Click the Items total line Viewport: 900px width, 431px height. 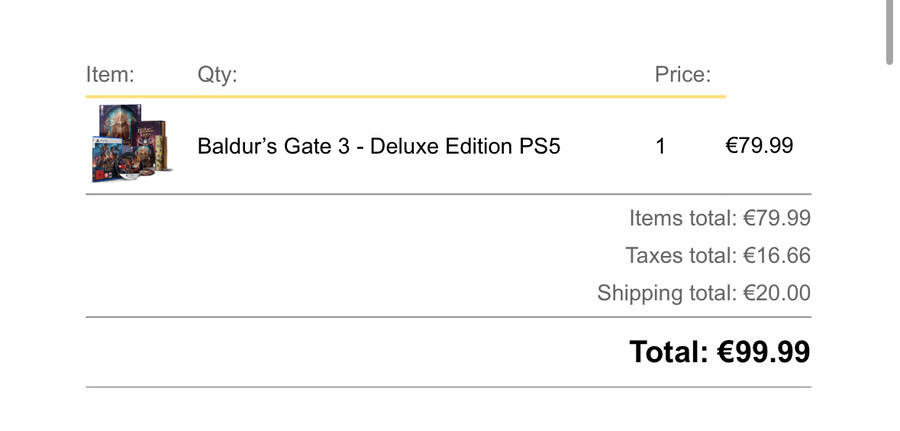coord(720,218)
